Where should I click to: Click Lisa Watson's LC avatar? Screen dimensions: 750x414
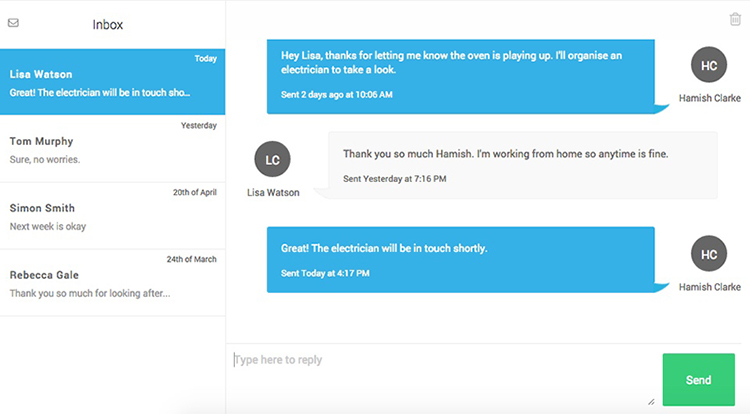point(273,160)
